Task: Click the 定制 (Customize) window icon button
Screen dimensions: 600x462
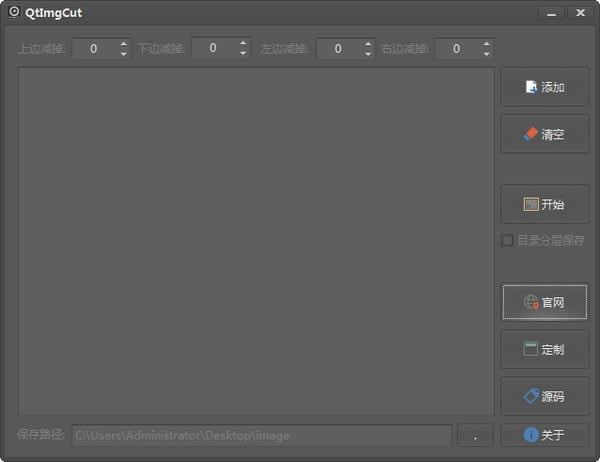Action: tap(545, 349)
